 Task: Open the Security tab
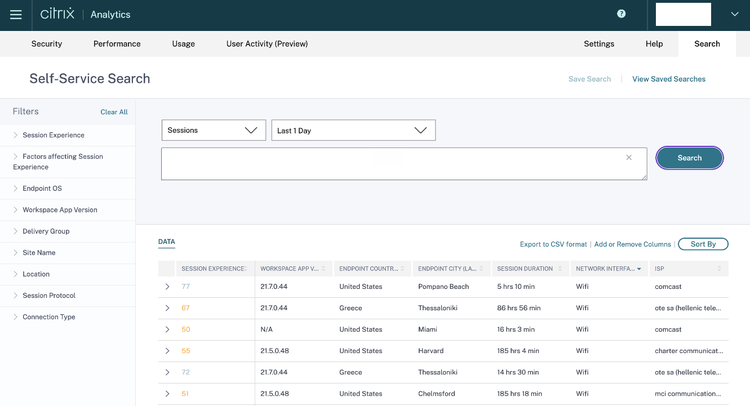pos(47,44)
